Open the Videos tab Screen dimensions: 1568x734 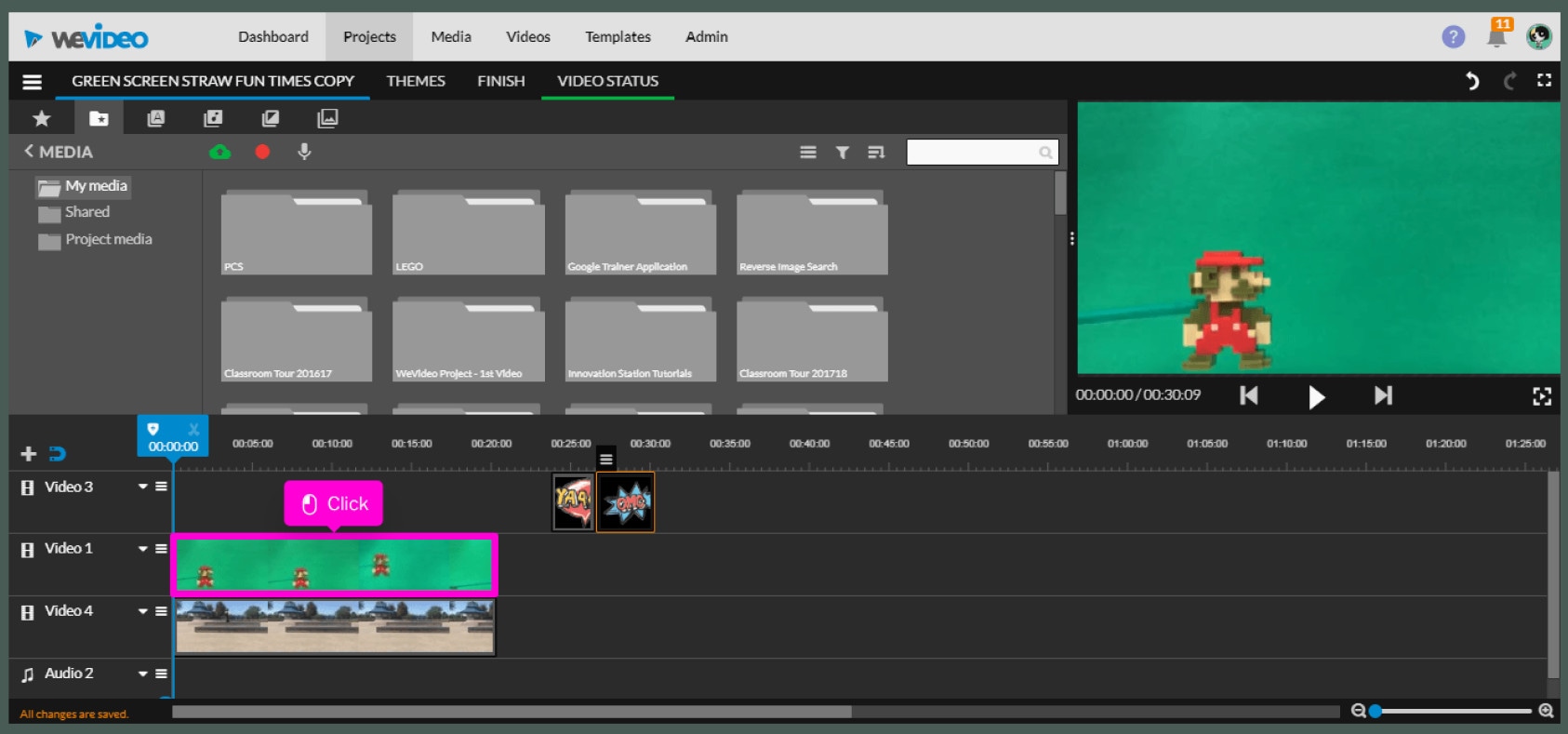(528, 36)
